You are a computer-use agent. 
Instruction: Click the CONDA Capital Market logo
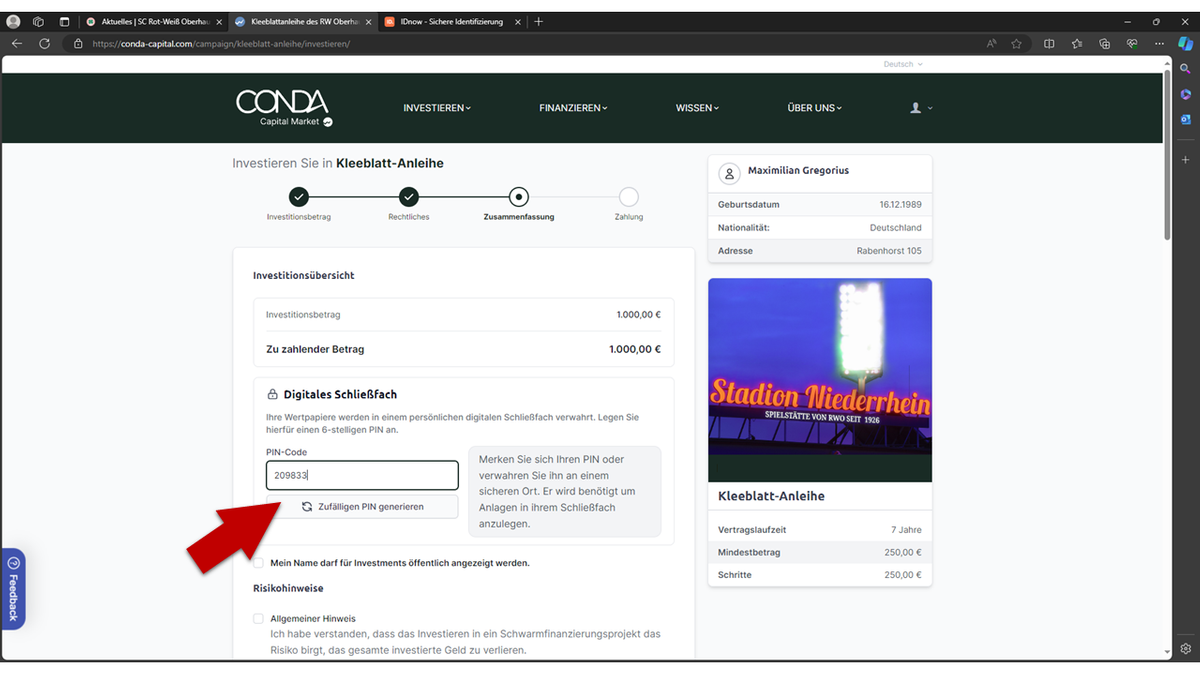tap(284, 108)
